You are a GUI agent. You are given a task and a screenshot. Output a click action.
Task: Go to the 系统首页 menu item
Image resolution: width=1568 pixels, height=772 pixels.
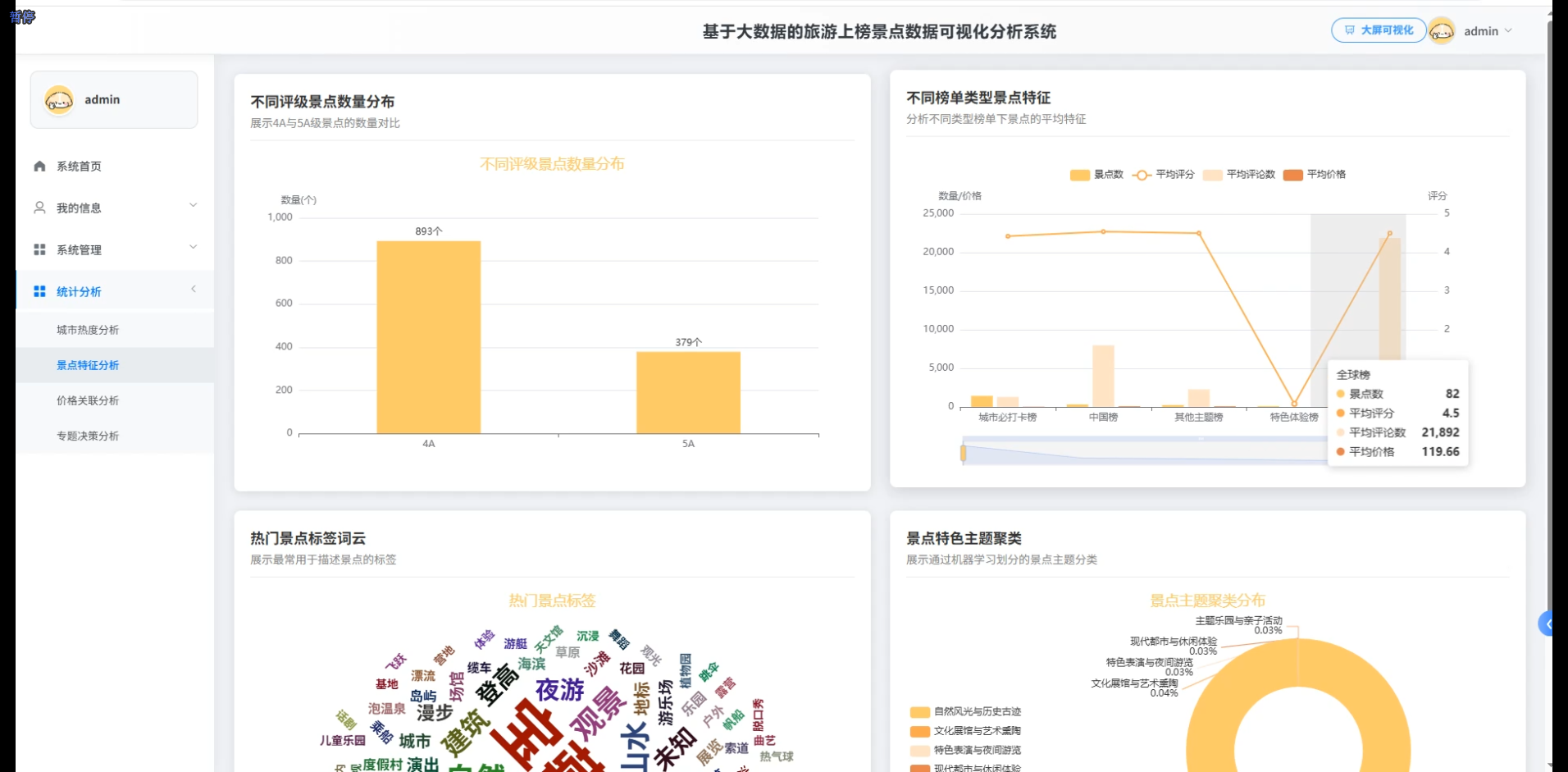tap(115, 167)
